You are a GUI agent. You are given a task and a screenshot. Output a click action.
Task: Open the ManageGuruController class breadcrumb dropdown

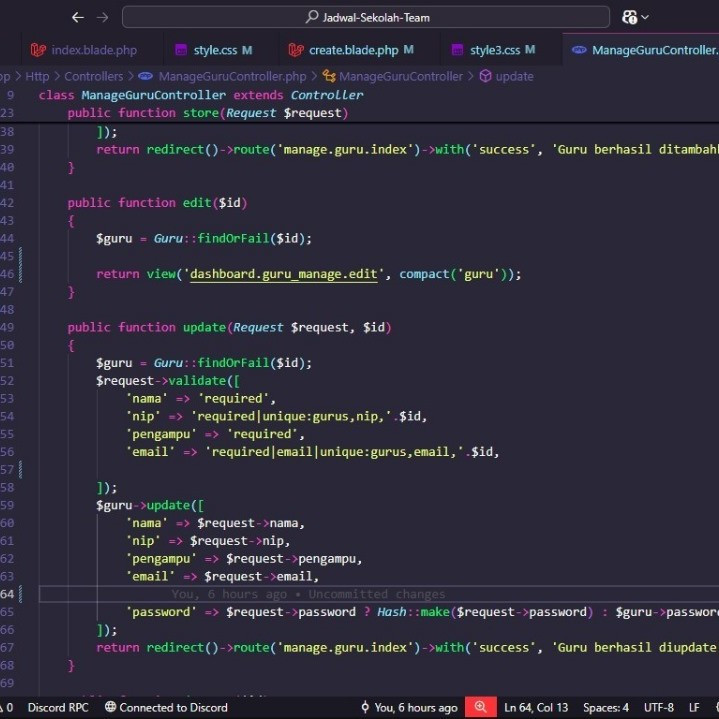click(x=400, y=76)
